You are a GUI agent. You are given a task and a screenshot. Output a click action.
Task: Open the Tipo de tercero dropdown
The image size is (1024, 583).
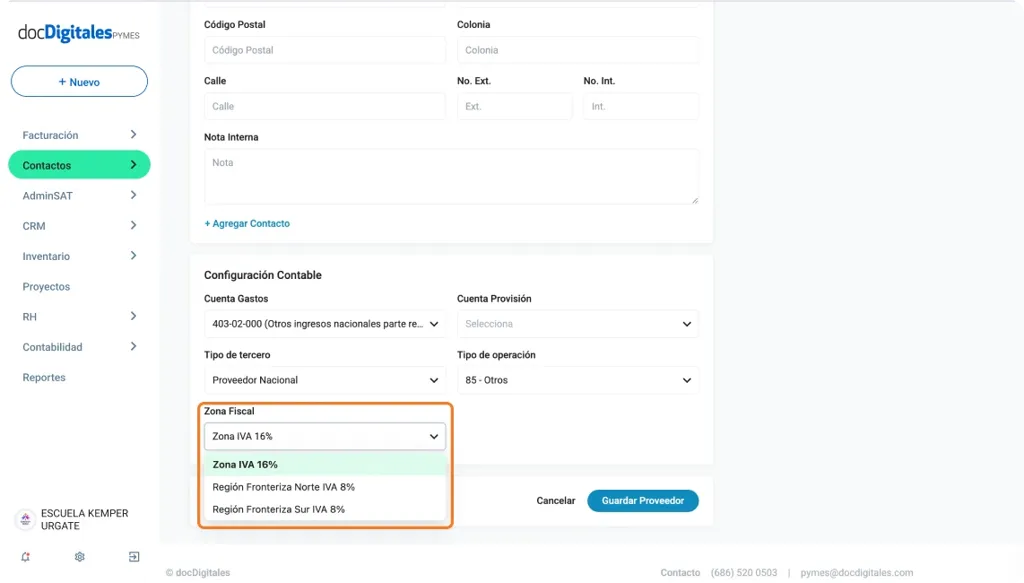tap(325, 380)
